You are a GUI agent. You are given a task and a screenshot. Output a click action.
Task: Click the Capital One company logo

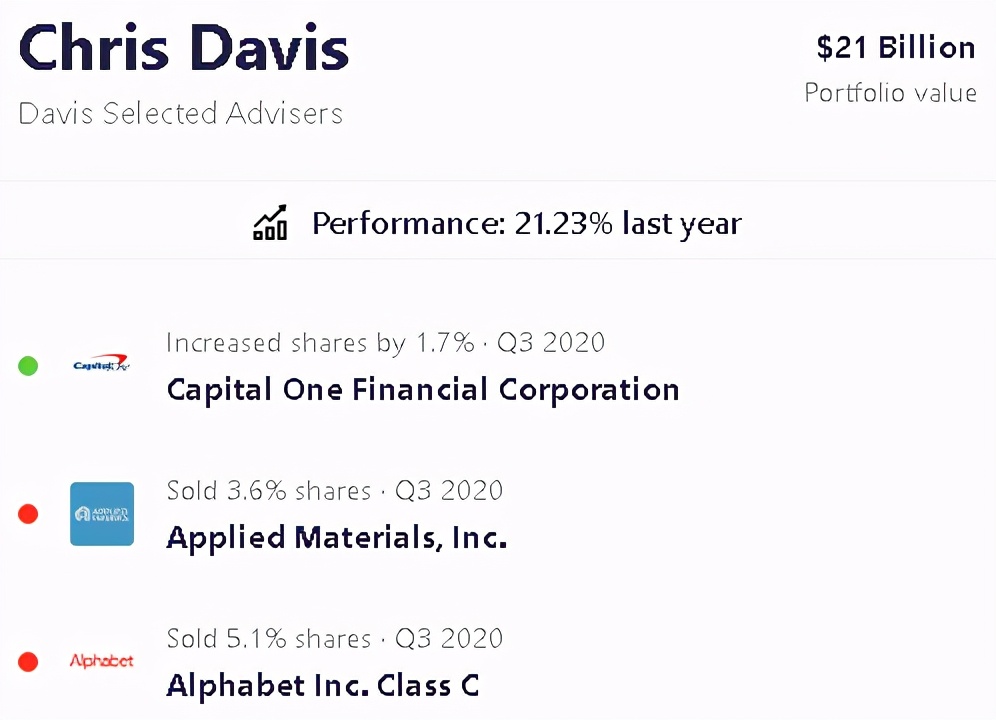(x=102, y=365)
